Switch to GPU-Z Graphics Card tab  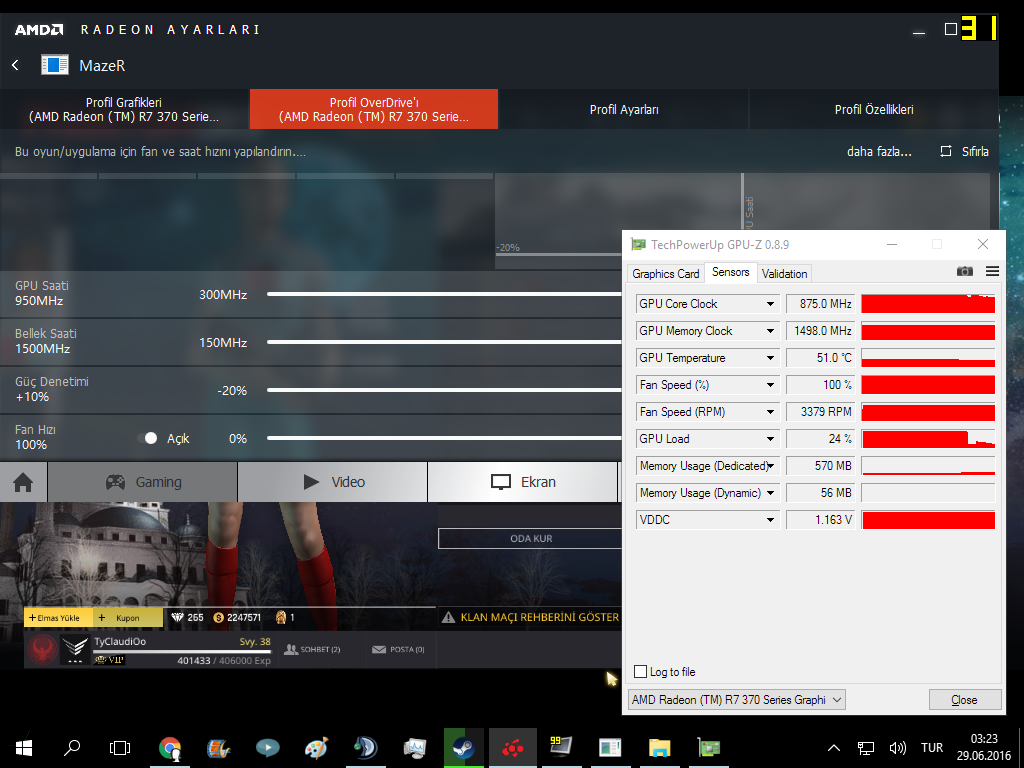pyautogui.click(x=665, y=274)
